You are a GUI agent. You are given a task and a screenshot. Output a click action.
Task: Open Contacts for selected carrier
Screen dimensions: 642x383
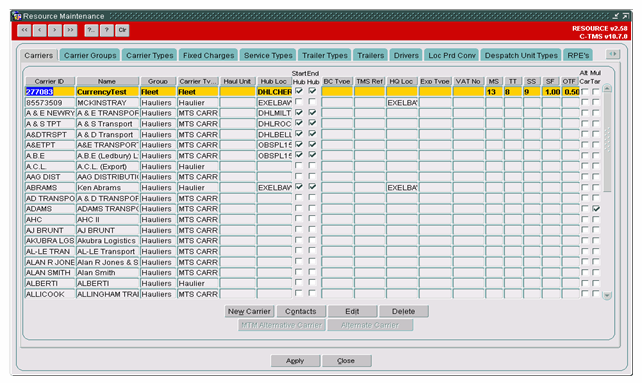301,312
